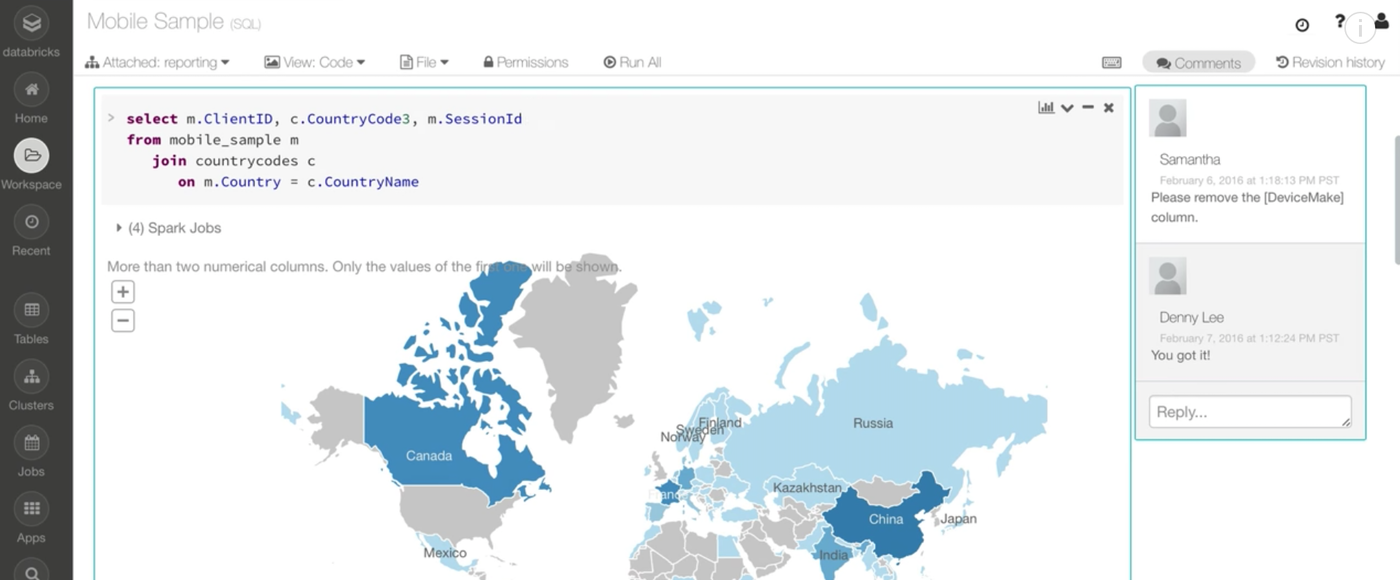The height and width of the screenshot is (580, 1400).
Task: Click the 'from mobile_sample m' code line
Action: [x=212, y=140]
